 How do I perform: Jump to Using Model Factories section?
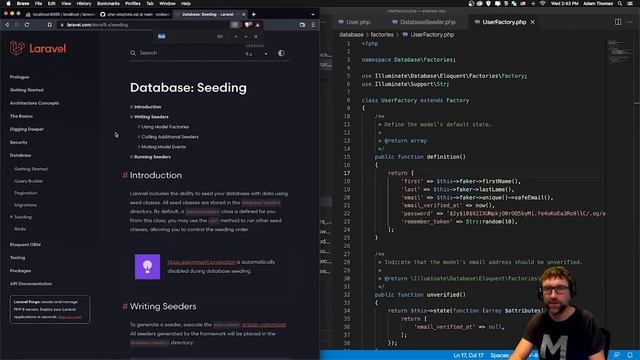(165, 127)
